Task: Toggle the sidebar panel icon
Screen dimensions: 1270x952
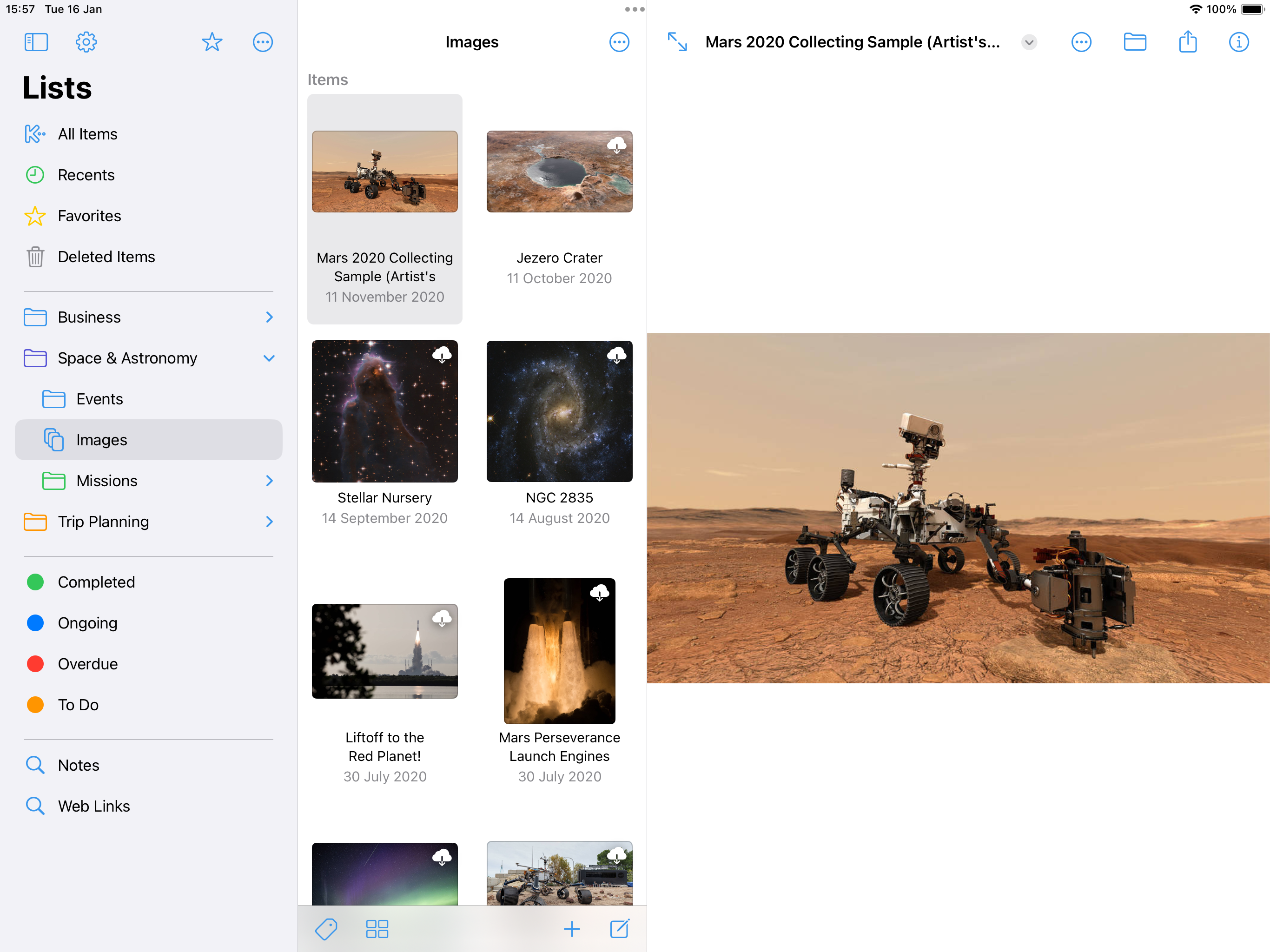Action: (36, 42)
